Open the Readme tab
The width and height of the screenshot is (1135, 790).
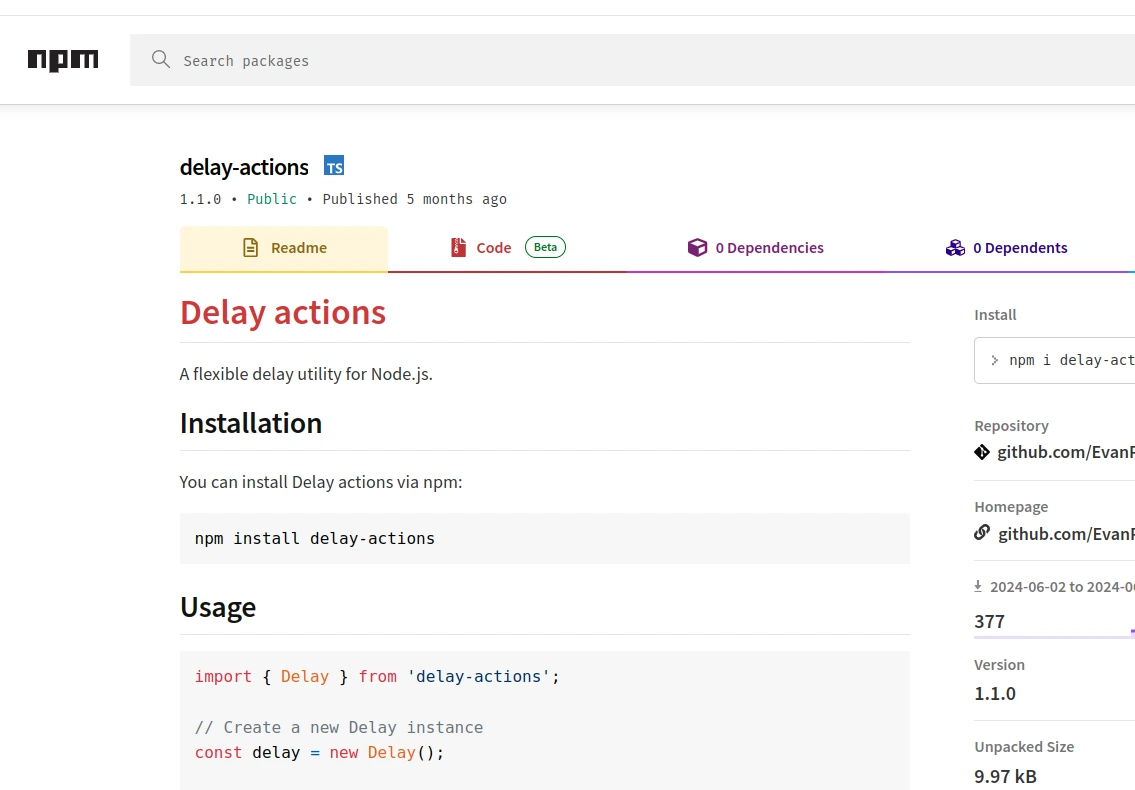pos(284,248)
